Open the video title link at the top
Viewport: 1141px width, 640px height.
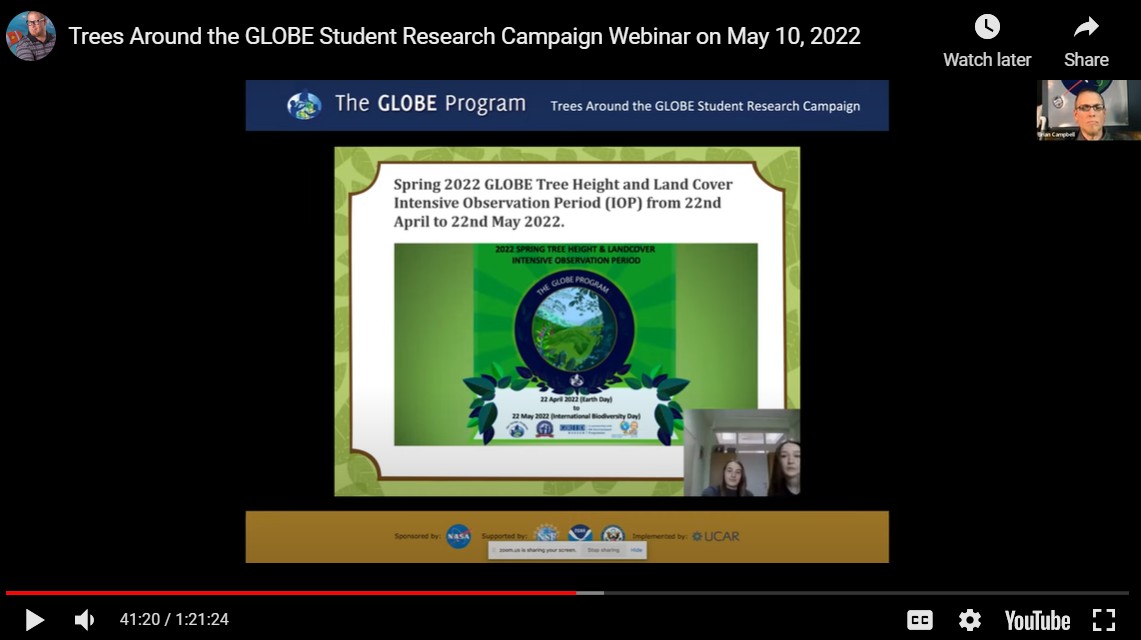coord(464,36)
